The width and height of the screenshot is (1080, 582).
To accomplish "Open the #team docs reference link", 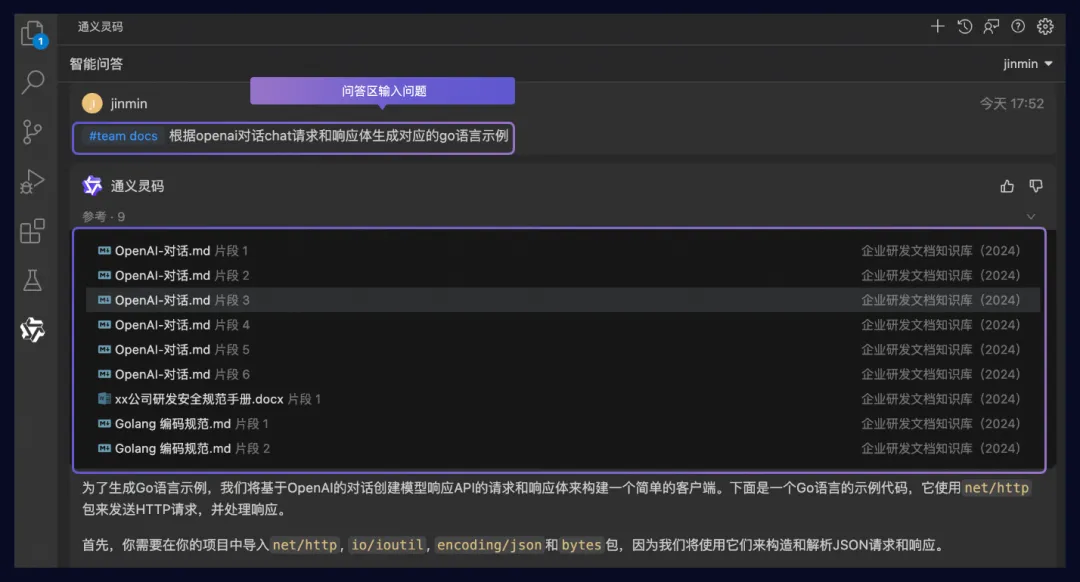I will click(x=122, y=137).
